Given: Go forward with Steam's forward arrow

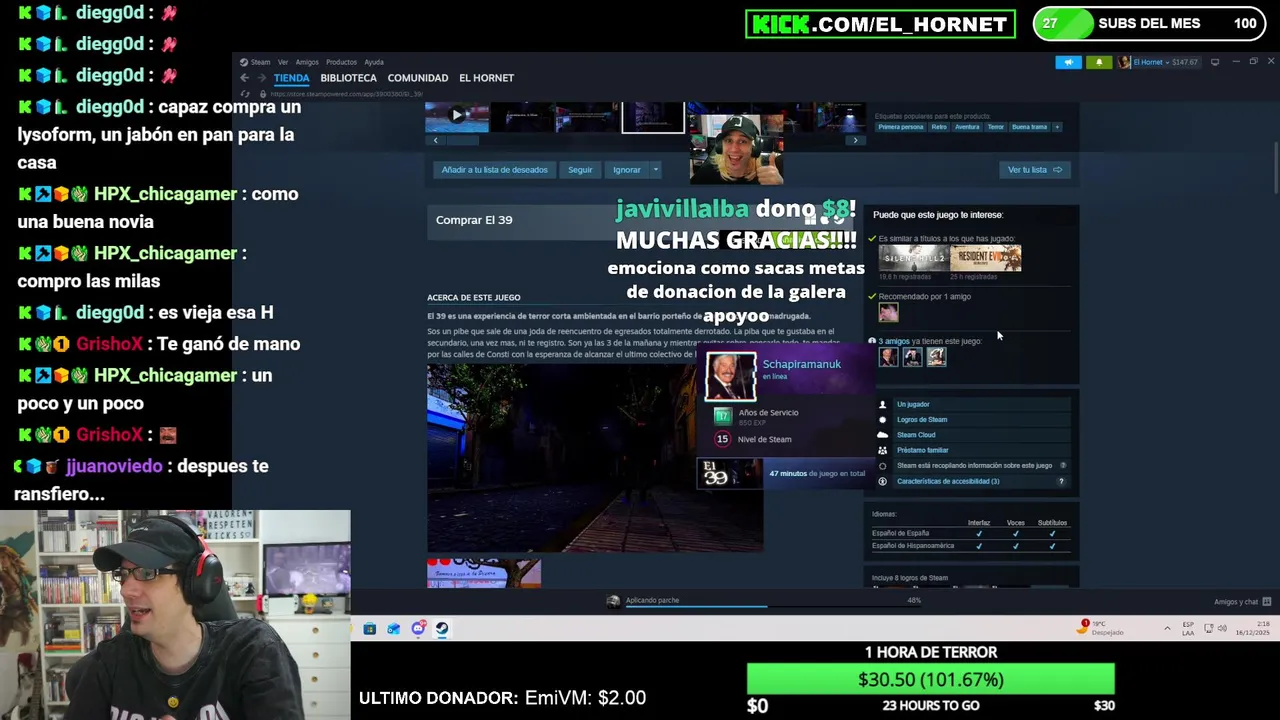Looking at the screenshot, I should click(x=262, y=78).
